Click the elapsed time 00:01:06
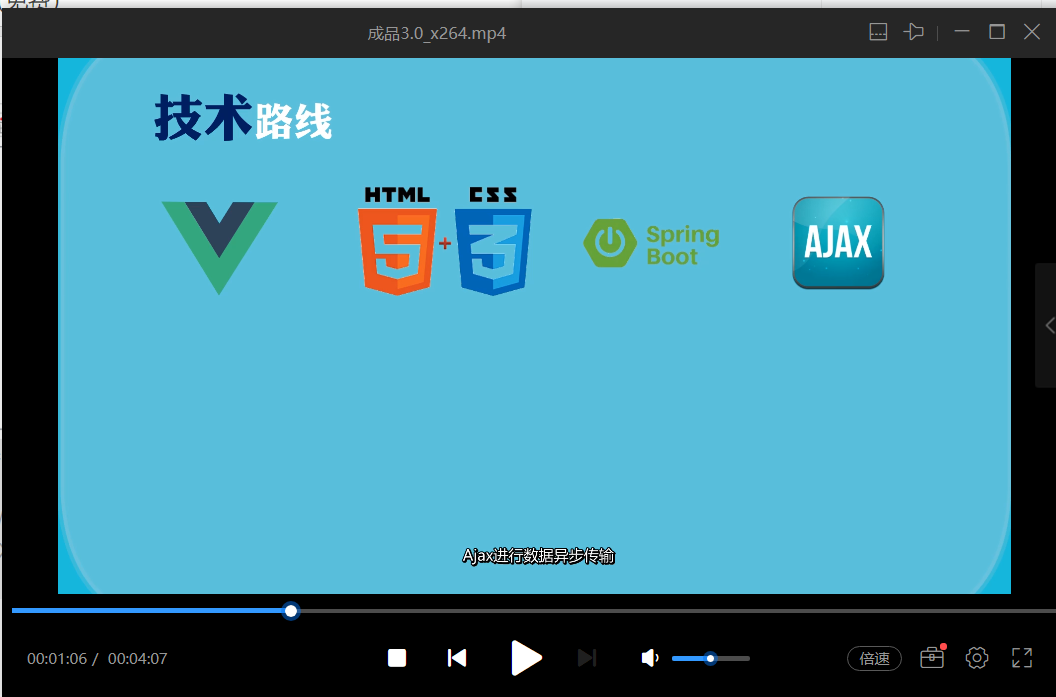 tap(57, 659)
